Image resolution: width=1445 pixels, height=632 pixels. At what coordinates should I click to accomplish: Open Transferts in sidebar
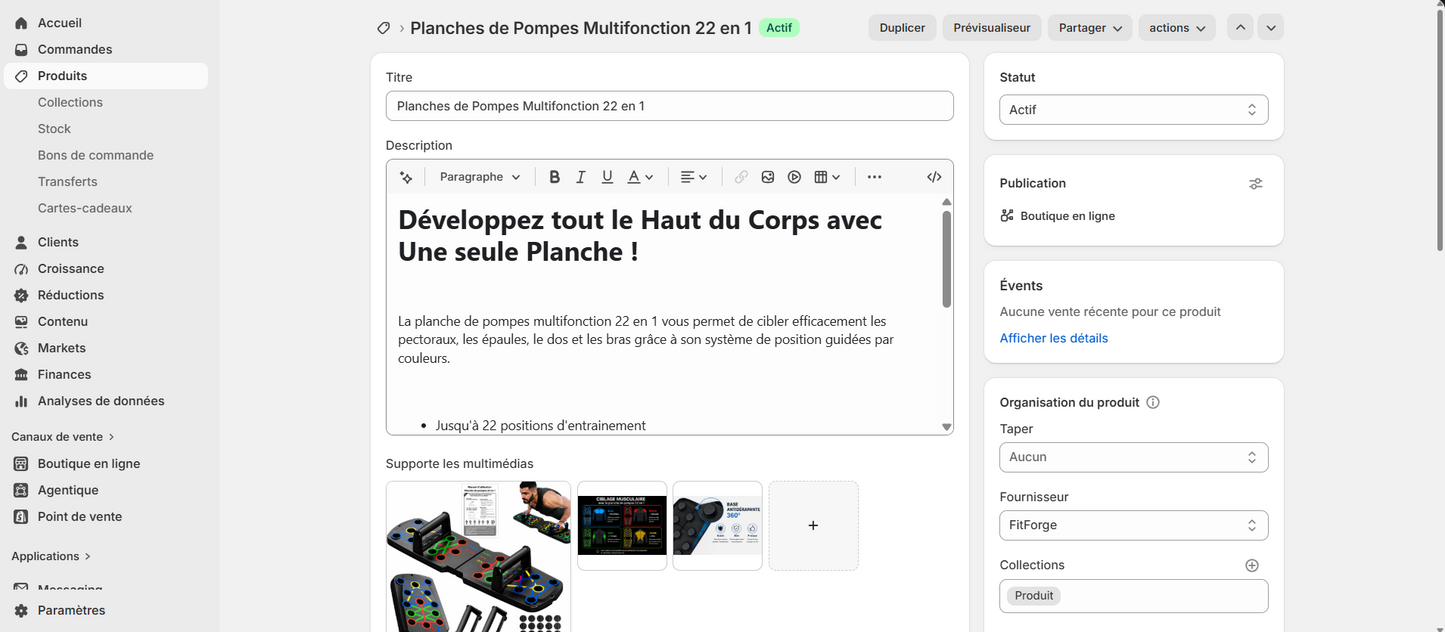(68, 182)
